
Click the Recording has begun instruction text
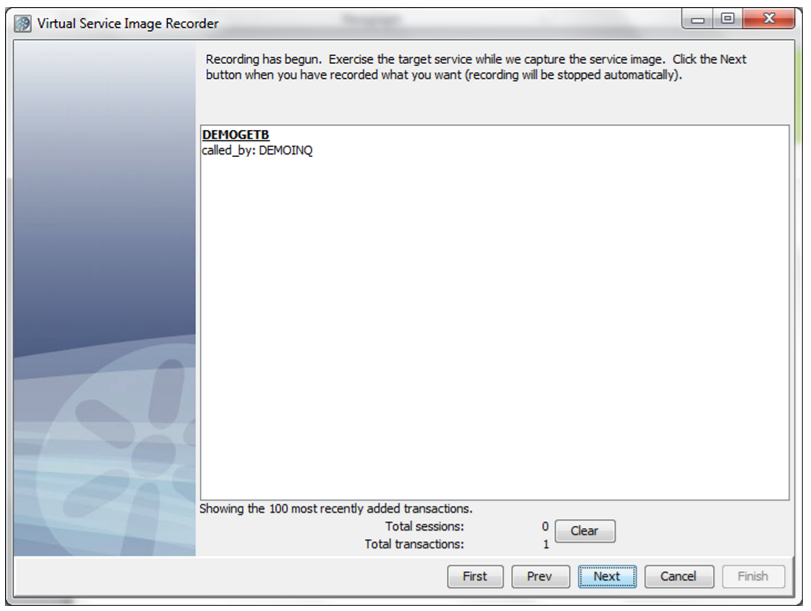[x=476, y=67]
